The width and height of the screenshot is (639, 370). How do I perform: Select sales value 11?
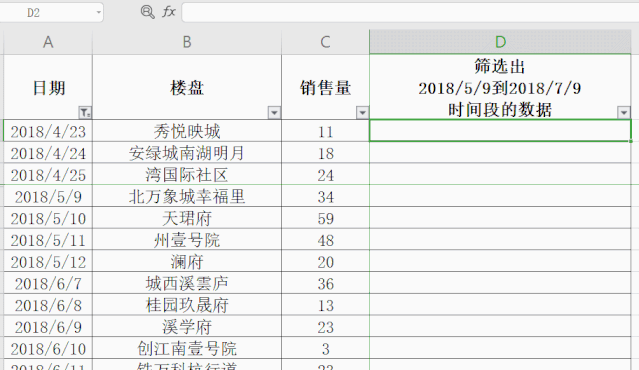tap(325, 131)
